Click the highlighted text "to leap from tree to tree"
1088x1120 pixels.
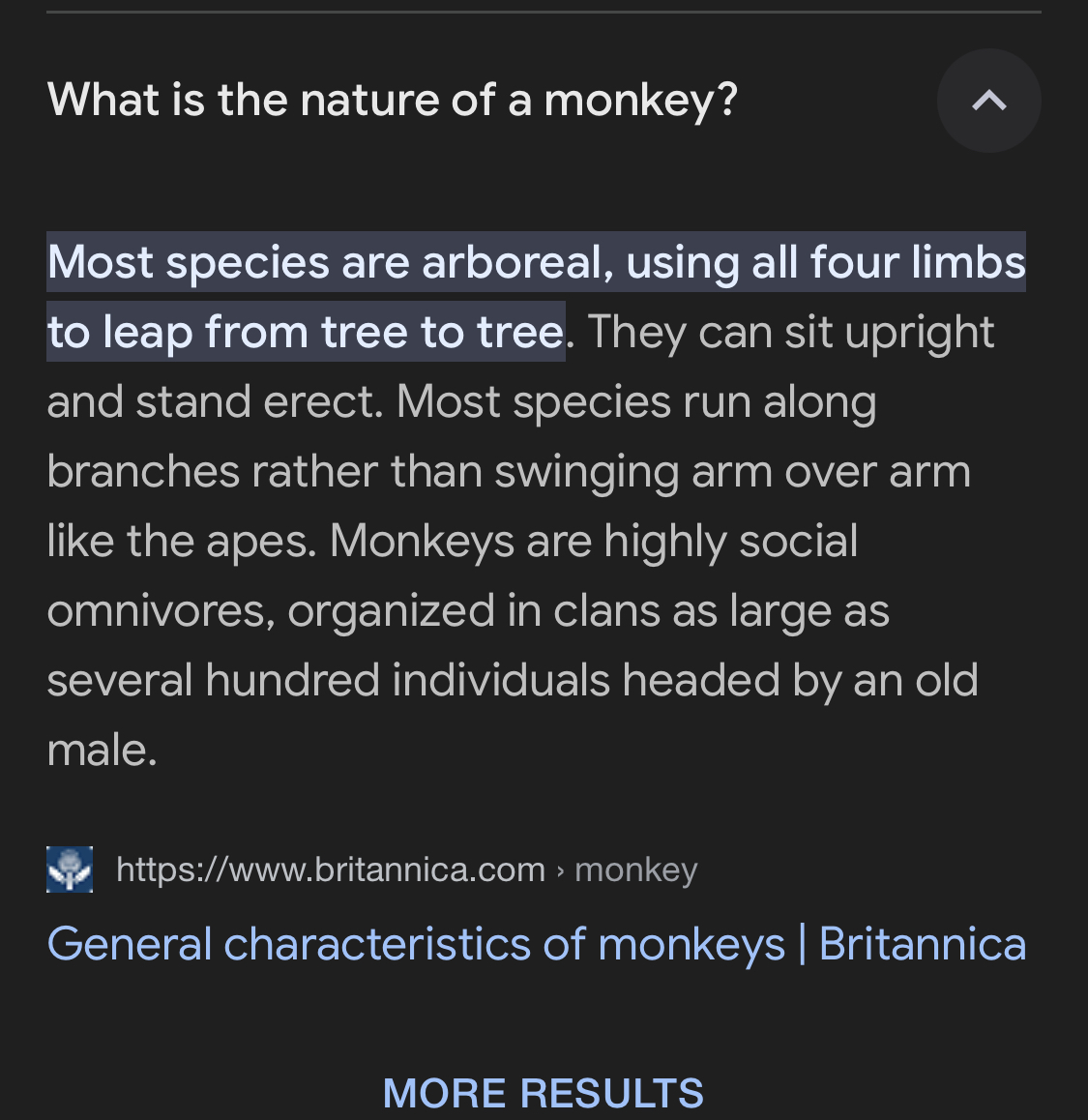tap(306, 333)
